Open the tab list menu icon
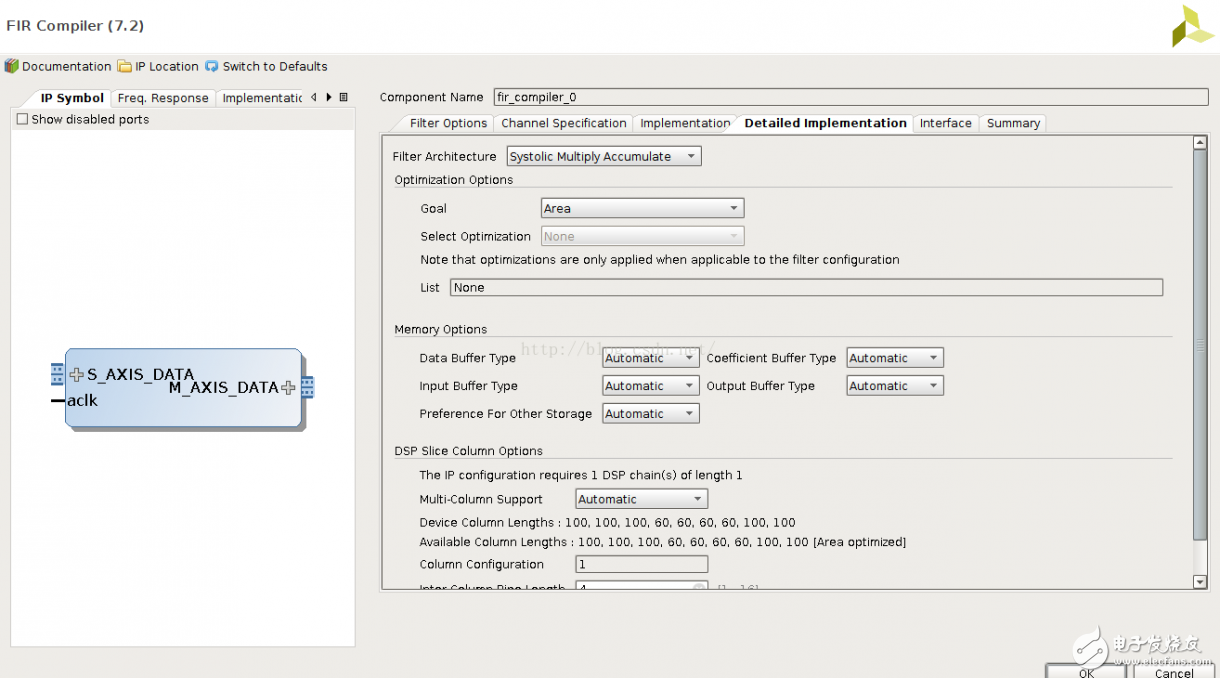The width and height of the screenshot is (1220, 678). click(343, 97)
